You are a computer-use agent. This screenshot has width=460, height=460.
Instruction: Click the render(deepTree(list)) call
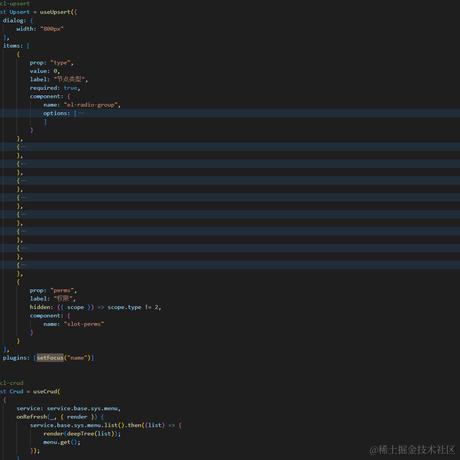pos(82,434)
